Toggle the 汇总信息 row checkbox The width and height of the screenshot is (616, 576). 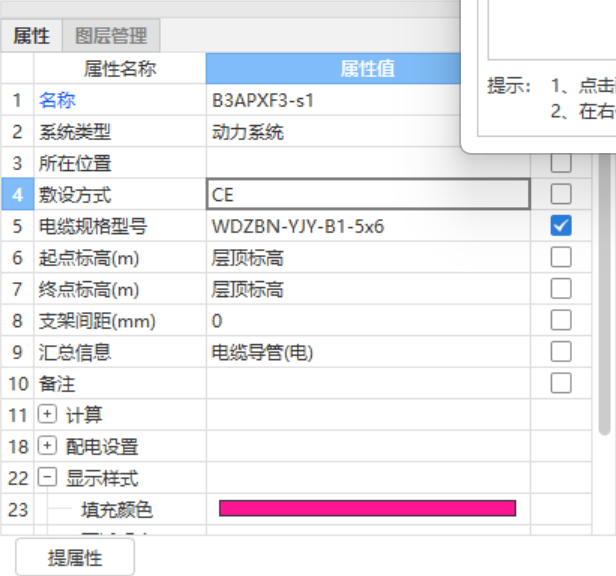[561, 351]
